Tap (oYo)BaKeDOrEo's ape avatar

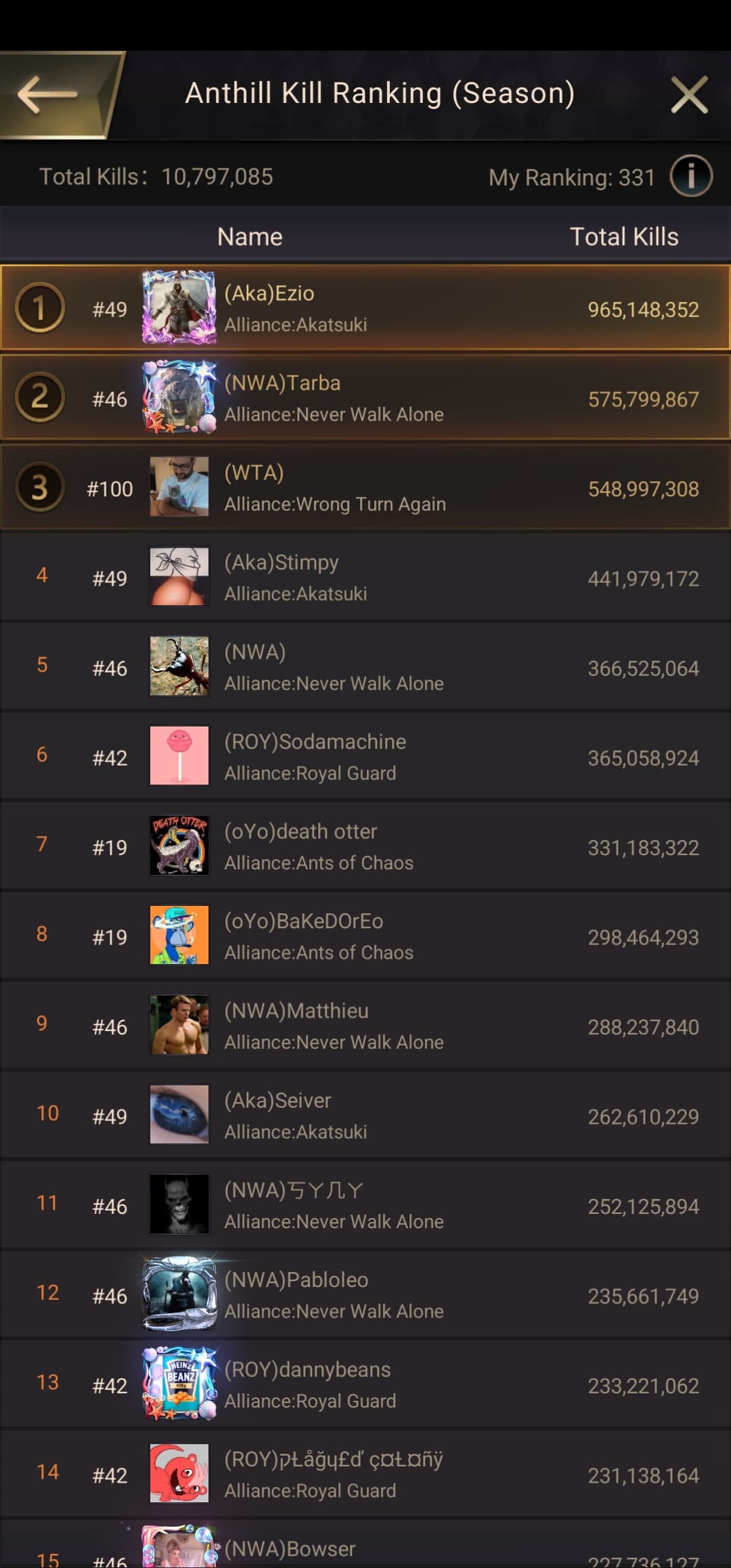179,936
